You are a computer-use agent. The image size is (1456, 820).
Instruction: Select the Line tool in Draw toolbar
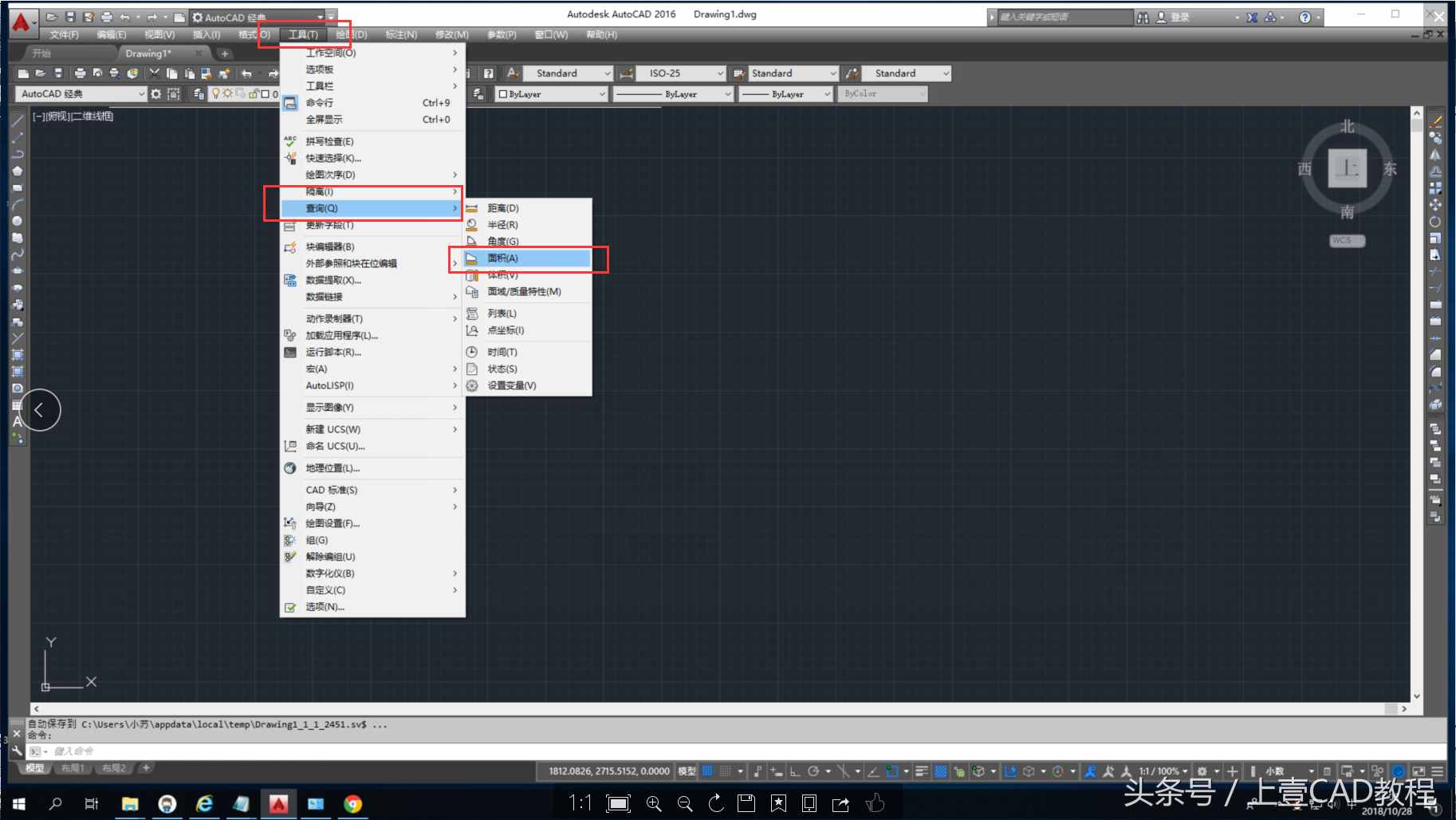point(17,121)
